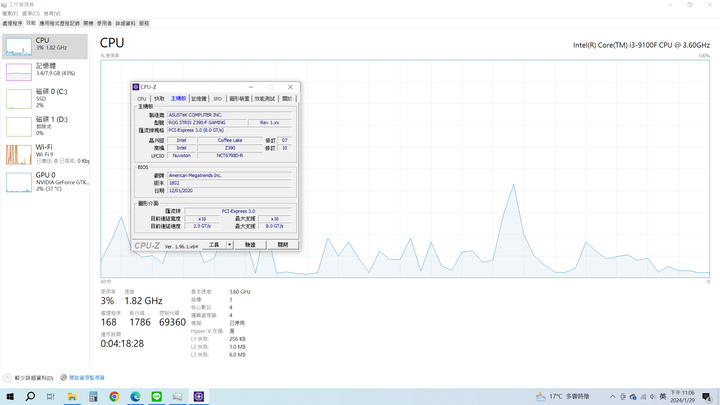Image resolution: width=720 pixels, height=405 pixels.
Task: Click the BIOS version 1802 field
Action: 230,183
